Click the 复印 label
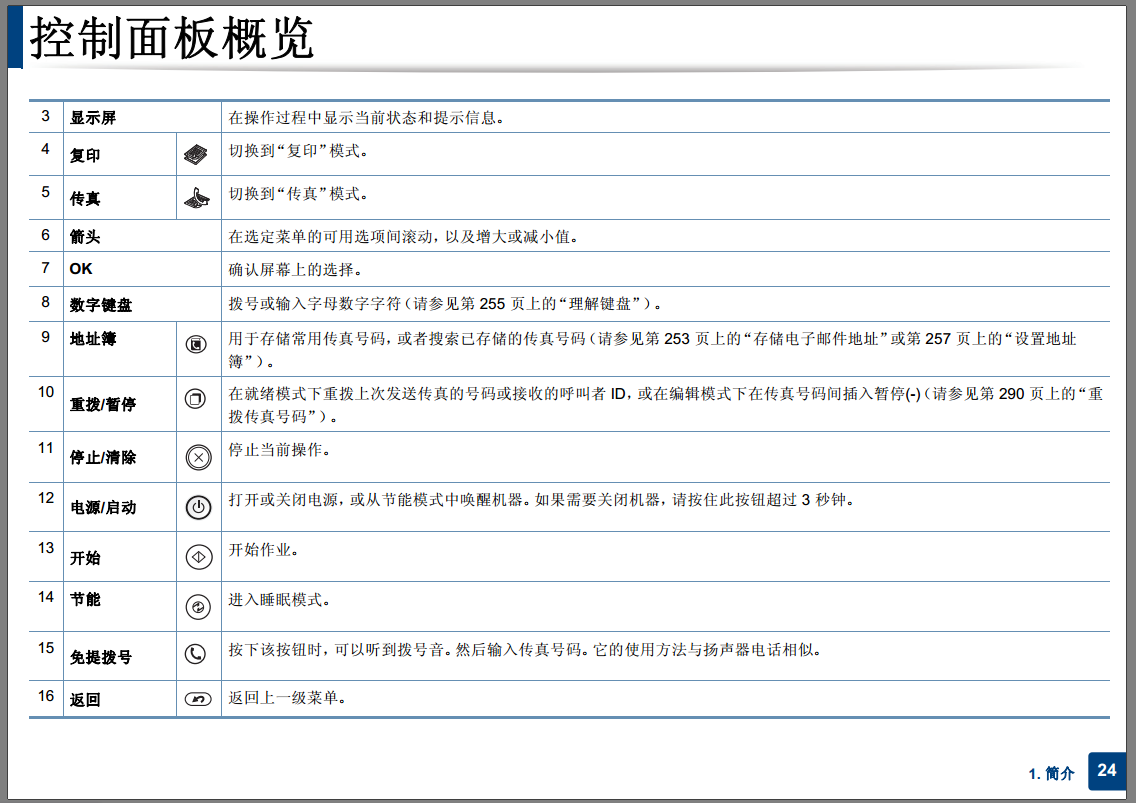The width and height of the screenshot is (1136, 803). coord(85,155)
